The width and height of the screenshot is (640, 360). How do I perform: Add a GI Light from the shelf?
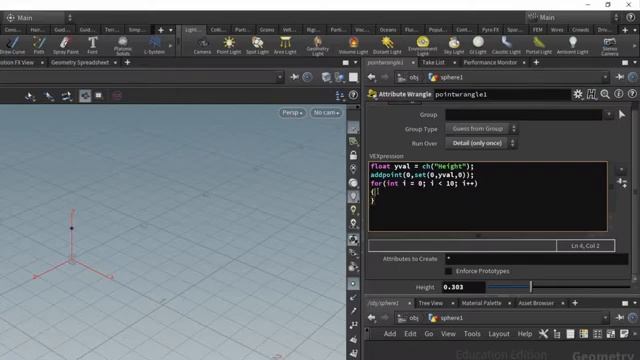pyautogui.click(x=478, y=45)
